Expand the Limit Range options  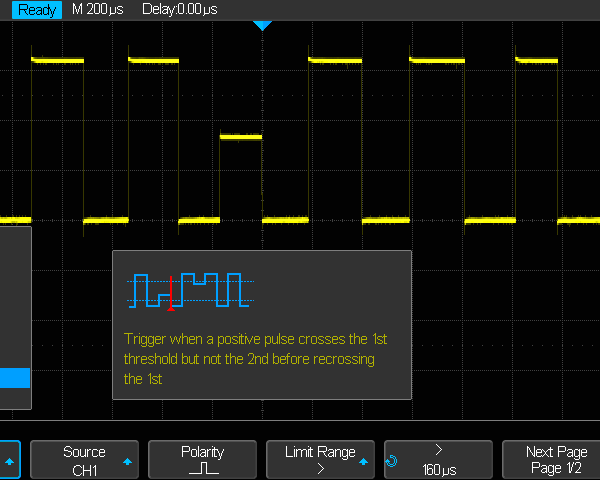pos(320,460)
